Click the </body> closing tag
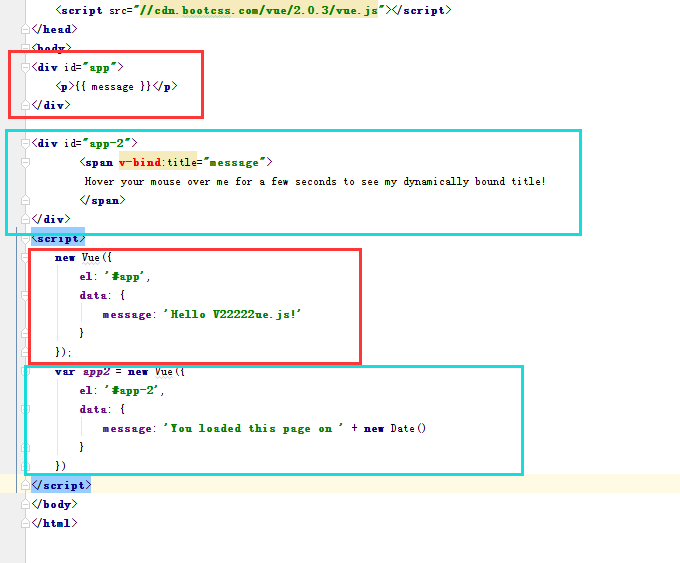This screenshot has height=563, width=680. tap(54, 504)
